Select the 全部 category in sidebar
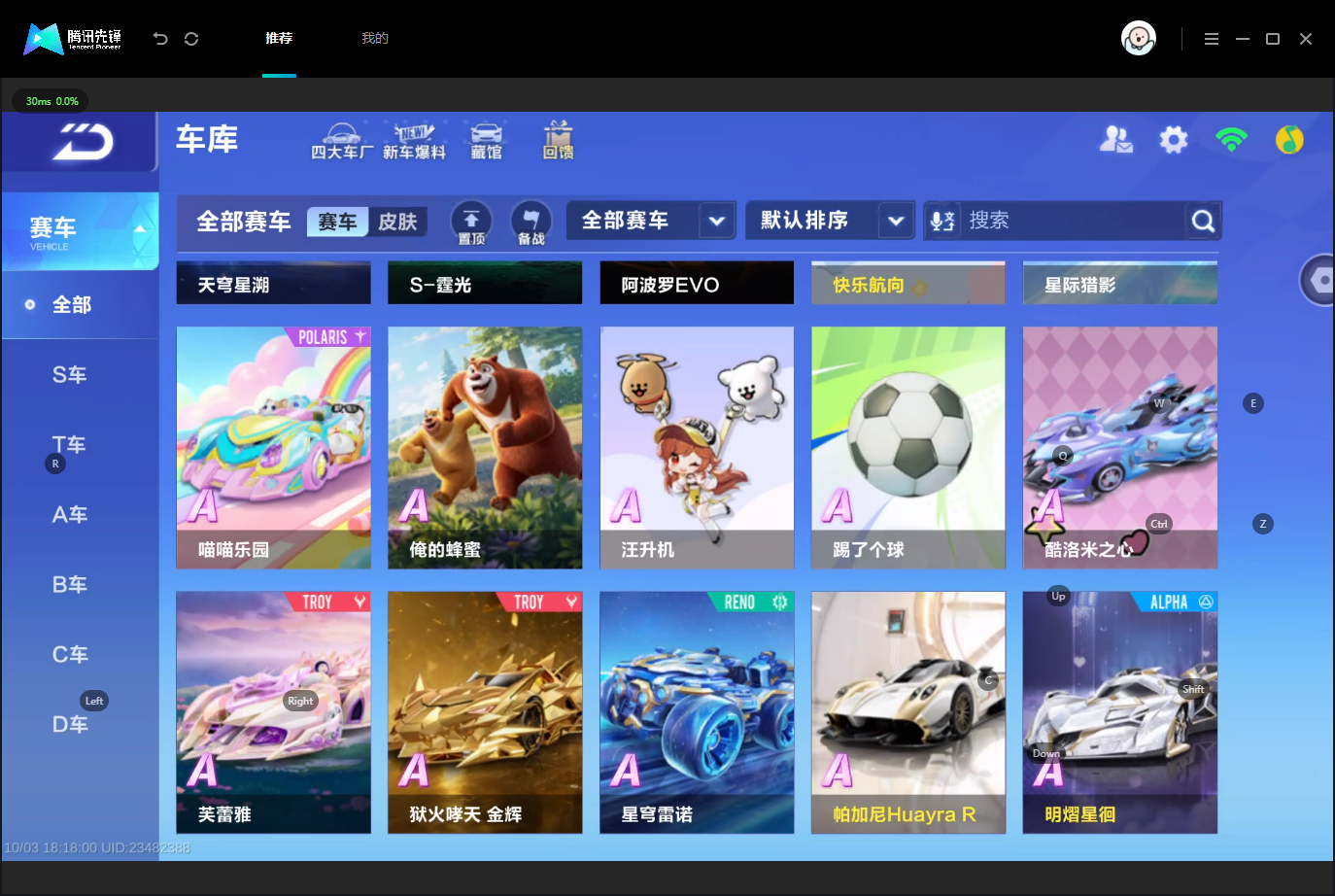 point(81,305)
